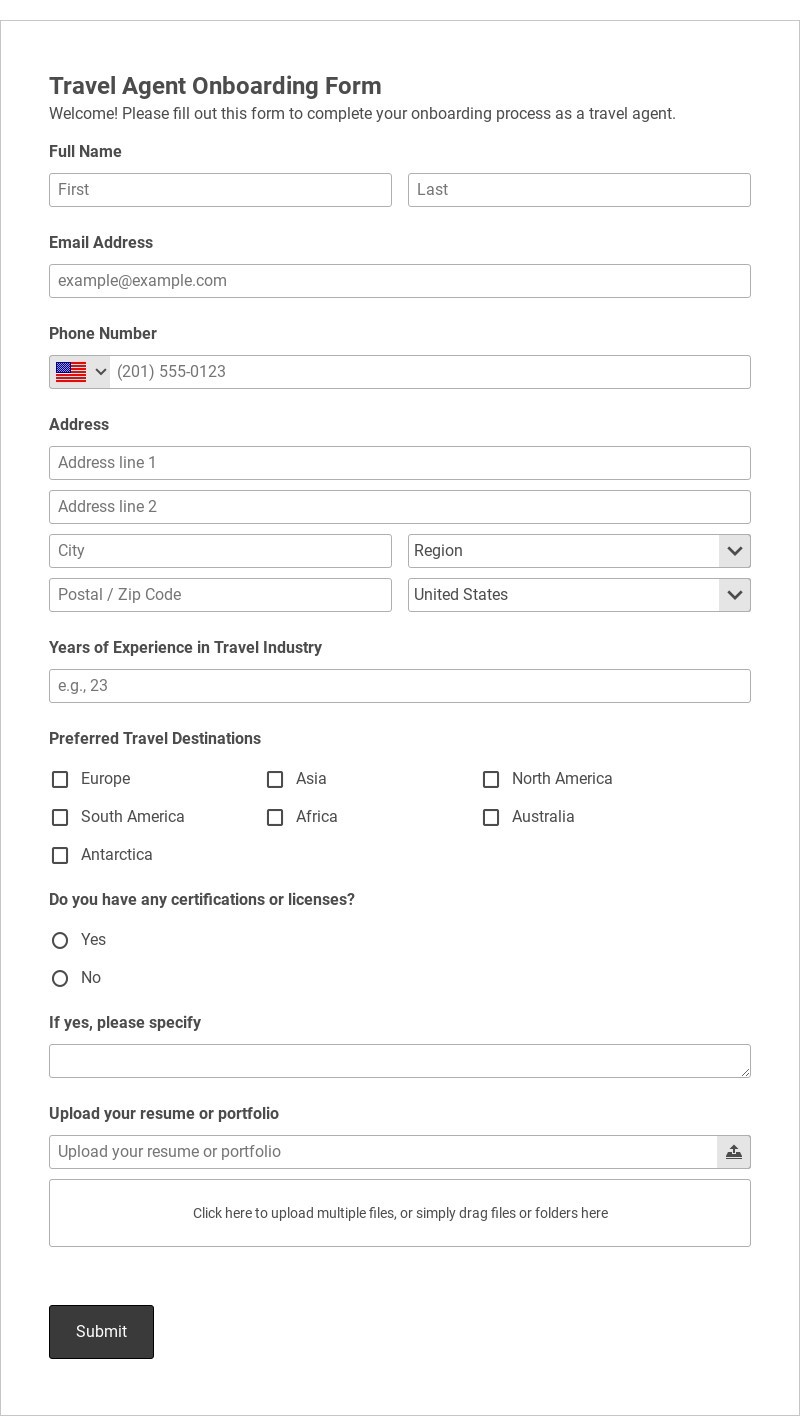
Task: Click the 'Preferred Travel Destinations' label
Action: [x=155, y=739]
